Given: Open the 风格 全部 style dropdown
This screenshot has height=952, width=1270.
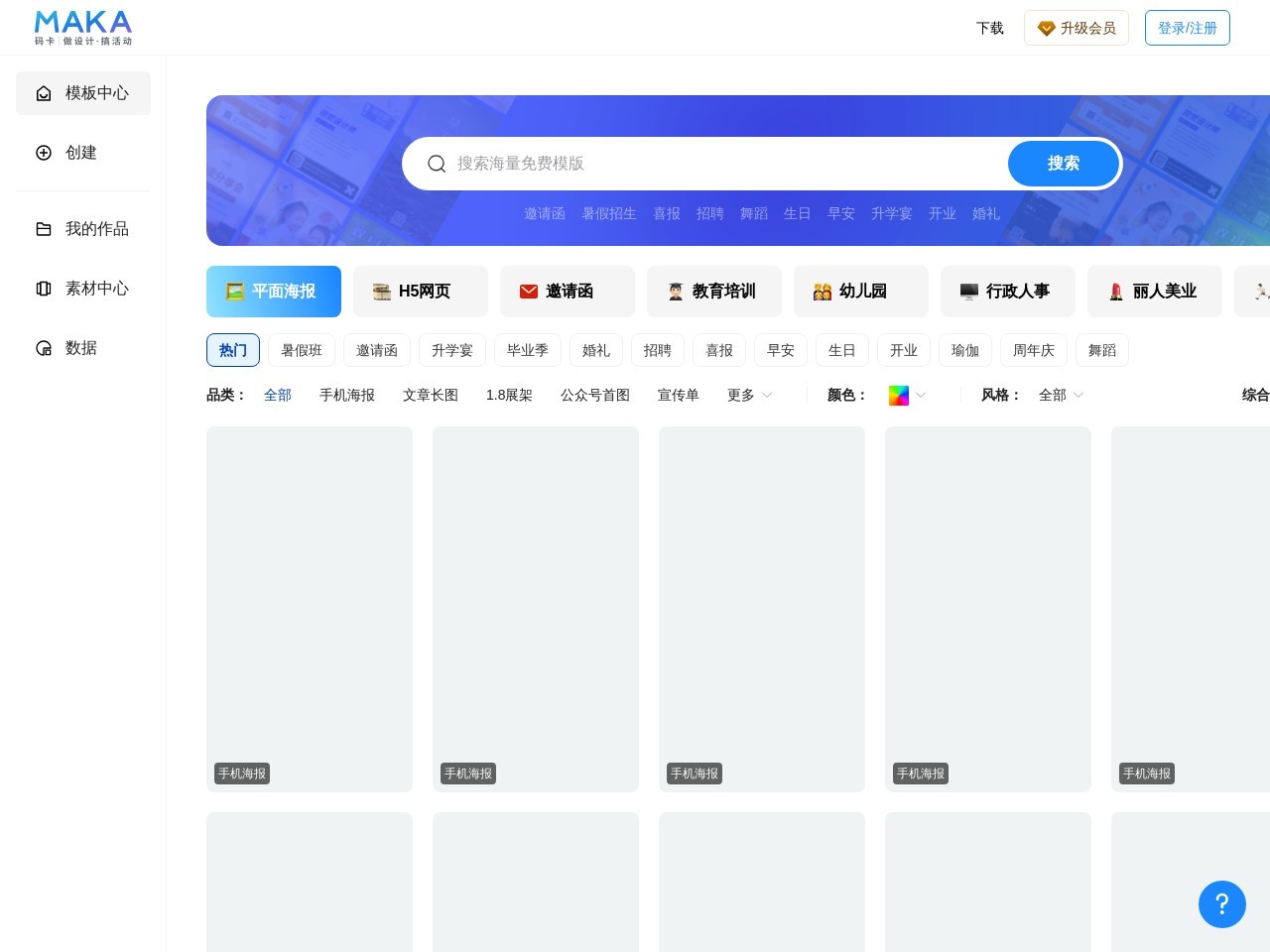Looking at the screenshot, I should click(x=1061, y=395).
